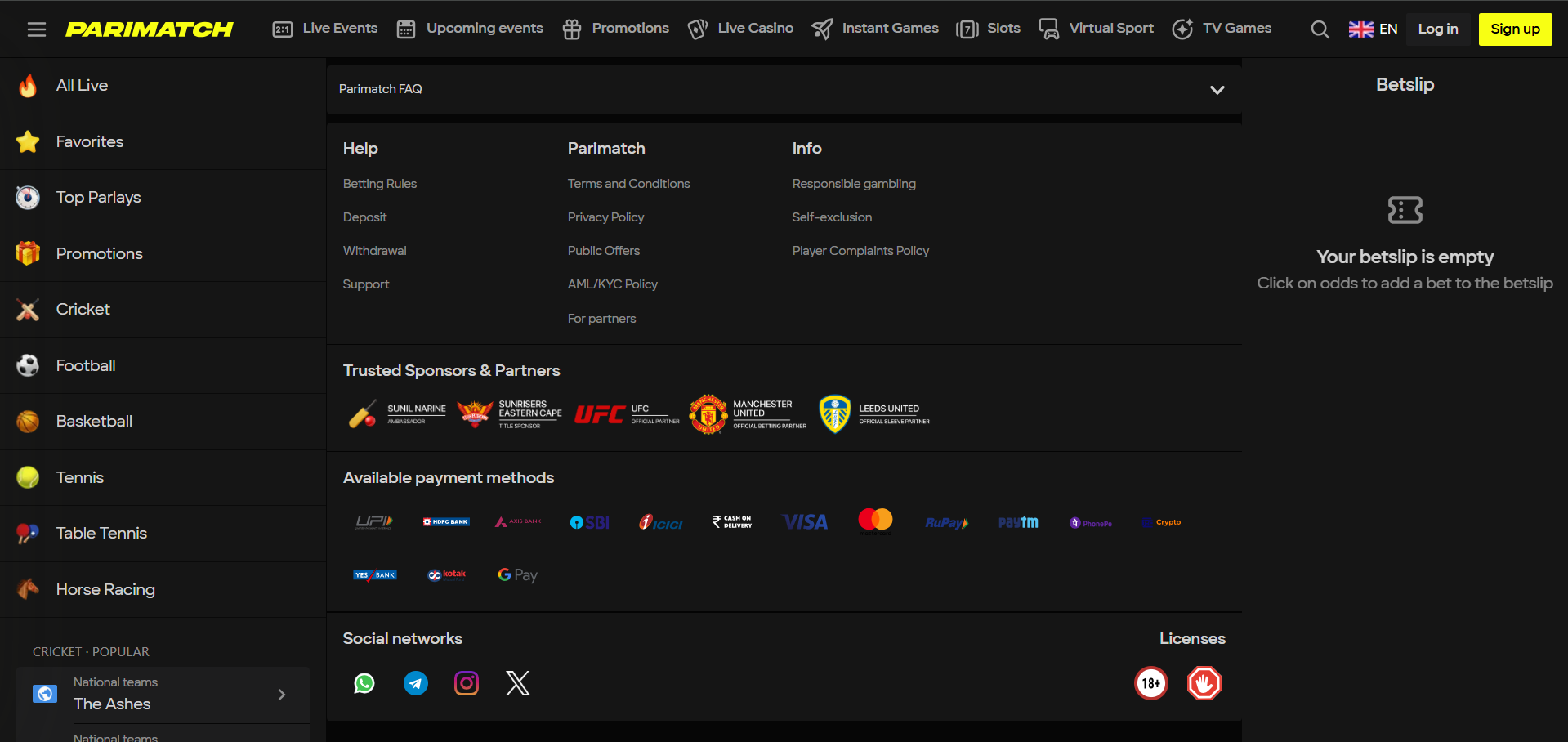Viewport: 1568px width, 742px height.
Task: Click the Tennis ball icon in sidebar
Action: tap(27, 477)
